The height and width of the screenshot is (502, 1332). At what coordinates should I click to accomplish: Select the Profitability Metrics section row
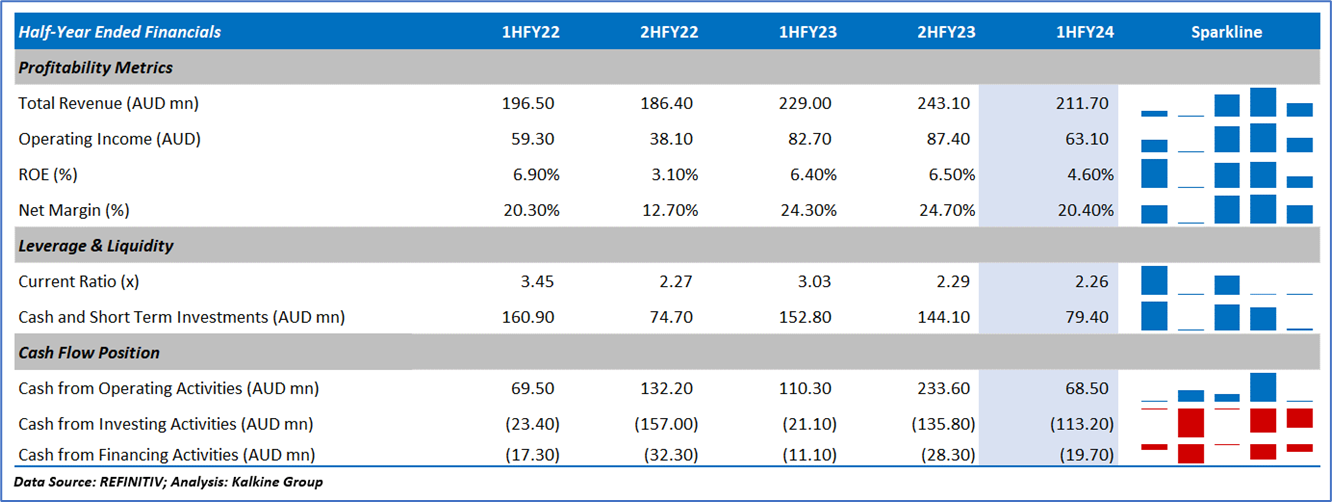[x=96, y=68]
